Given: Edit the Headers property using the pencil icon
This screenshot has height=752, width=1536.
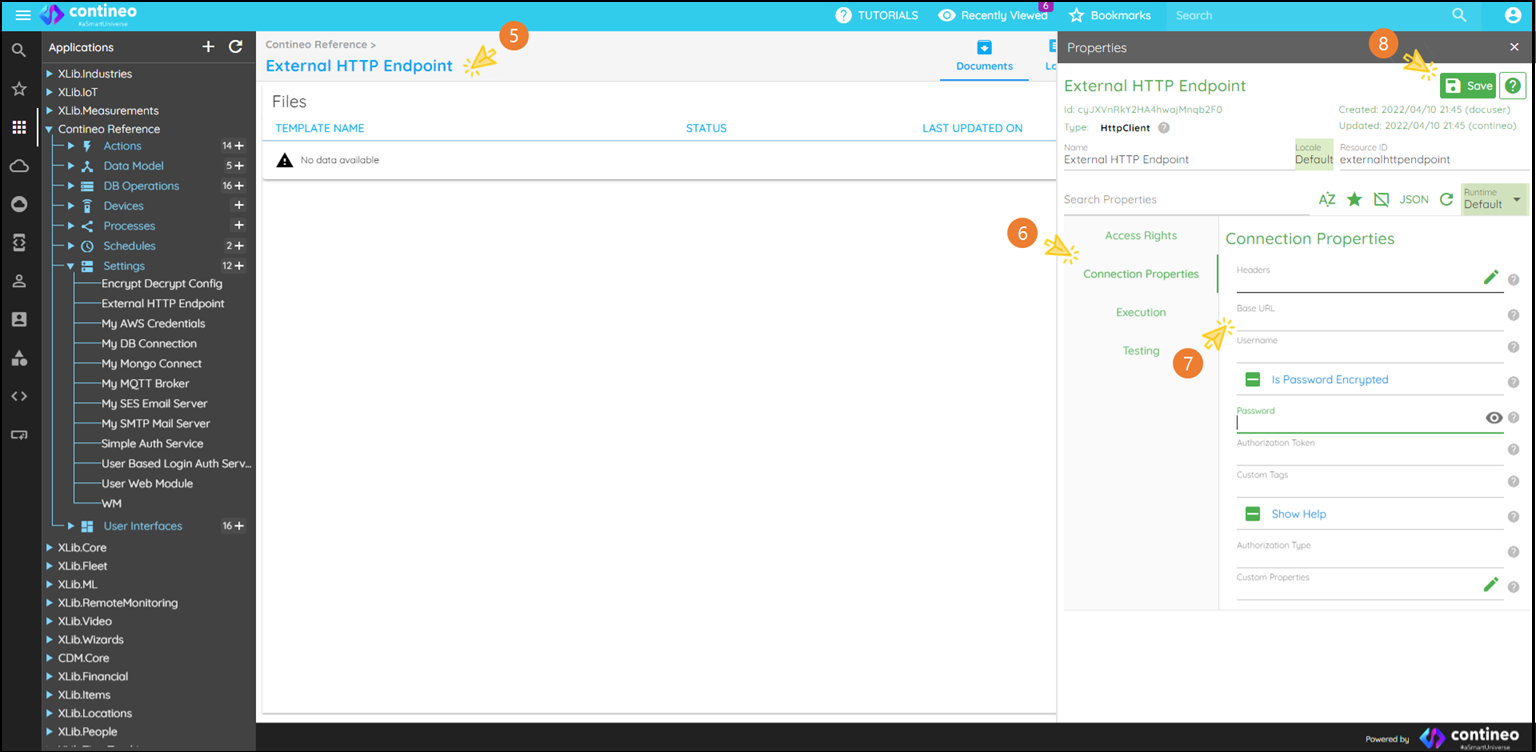Looking at the screenshot, I should point(1491,276).
